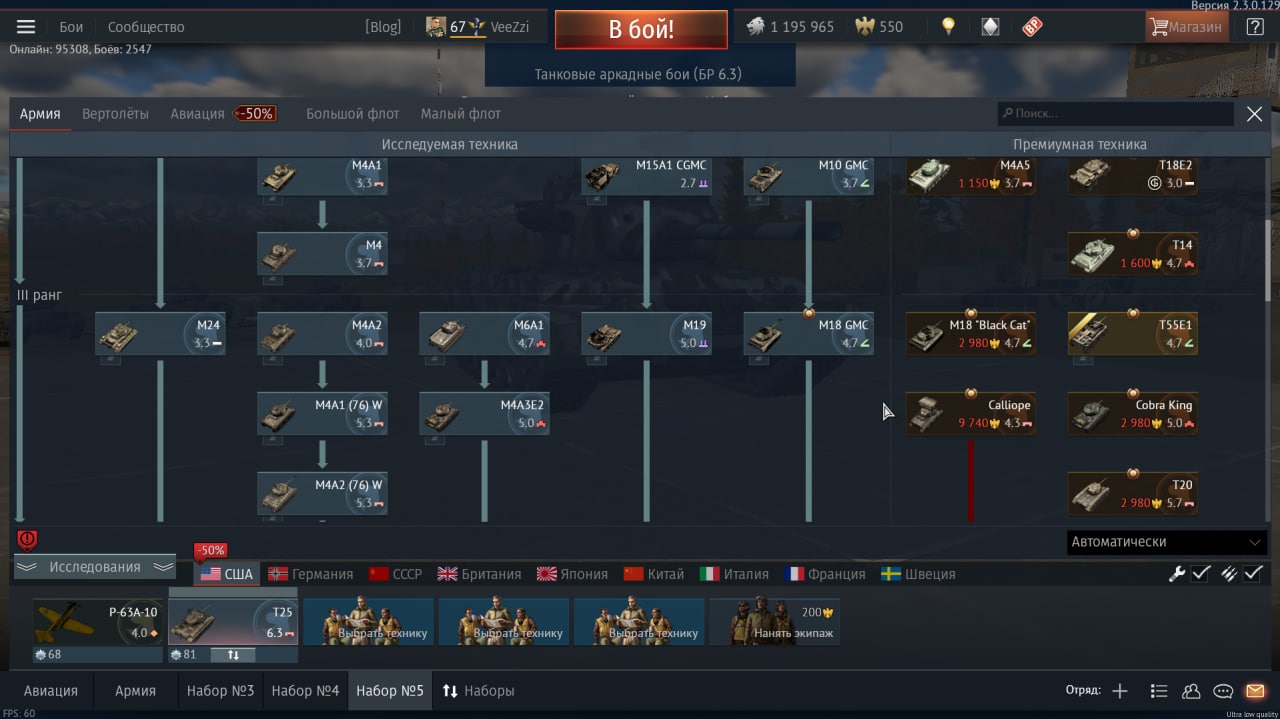Open the Магазин shop button
The height and width of the screenshot is (719, 1280).
[x=1186, y=27]
